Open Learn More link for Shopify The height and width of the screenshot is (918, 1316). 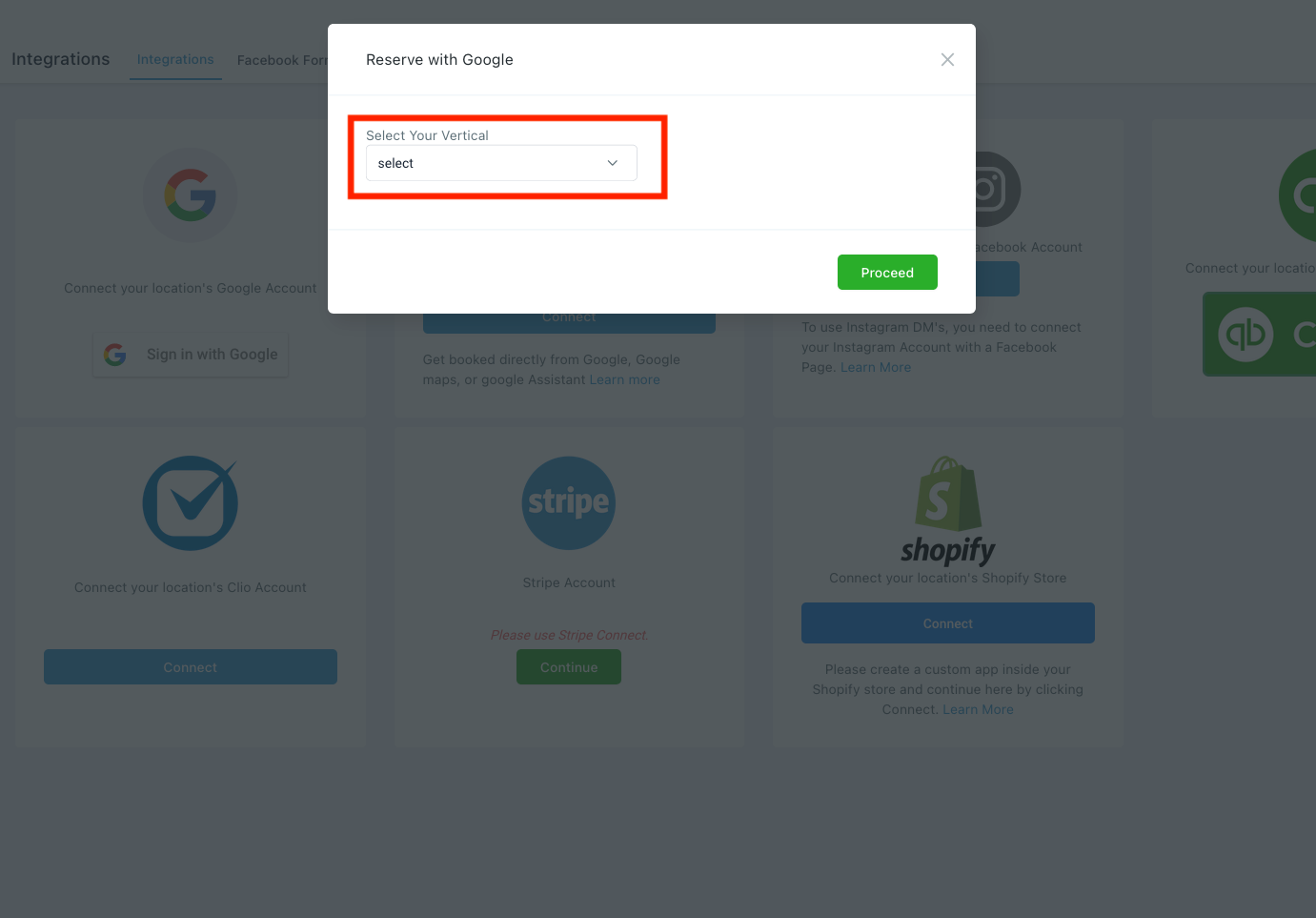[978, 709]
